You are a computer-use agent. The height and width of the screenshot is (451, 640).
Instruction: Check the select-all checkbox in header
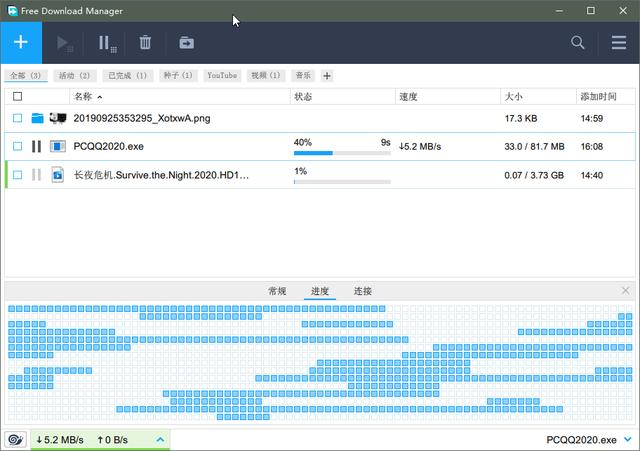coord(17,97)
